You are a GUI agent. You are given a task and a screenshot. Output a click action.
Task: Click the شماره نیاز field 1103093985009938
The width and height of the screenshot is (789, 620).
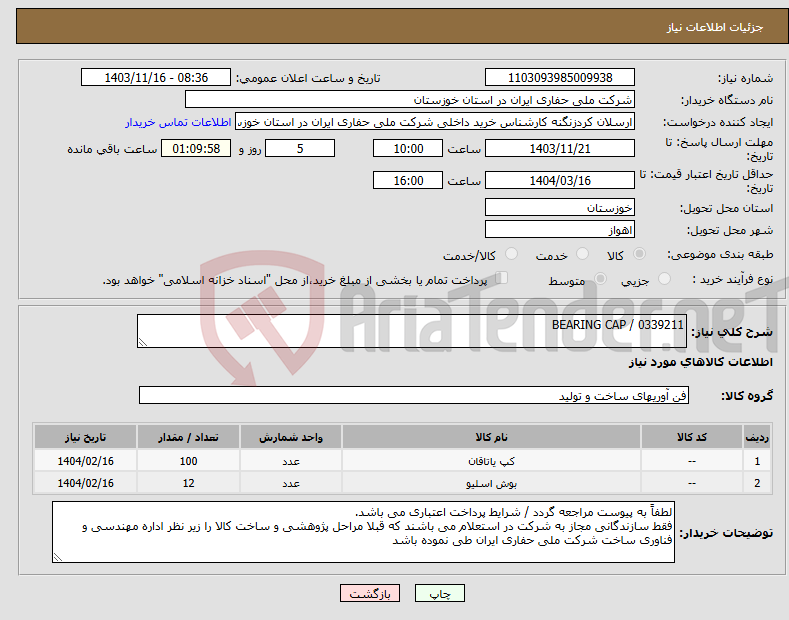pyautogui.click(x=560, y=78)
